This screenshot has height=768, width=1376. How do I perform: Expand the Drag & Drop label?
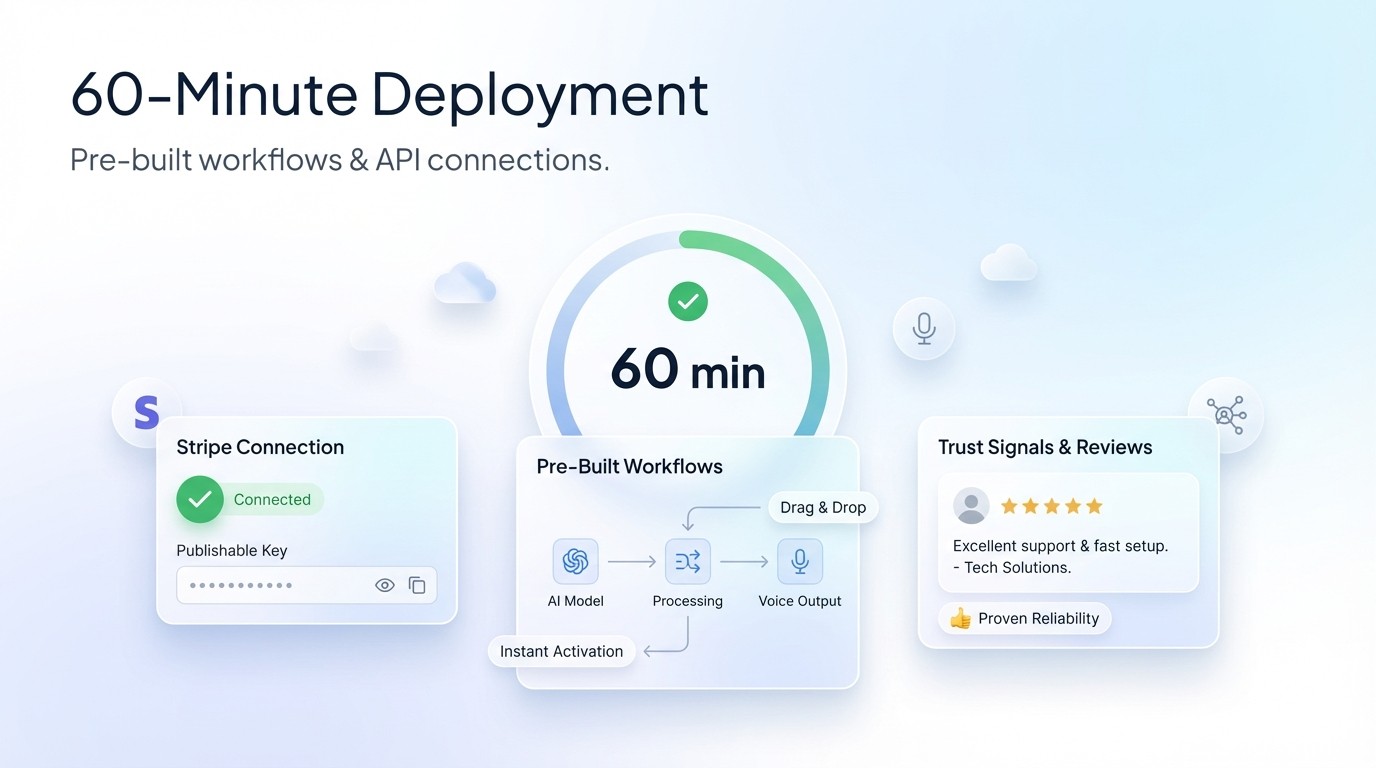tap(822, 507)
